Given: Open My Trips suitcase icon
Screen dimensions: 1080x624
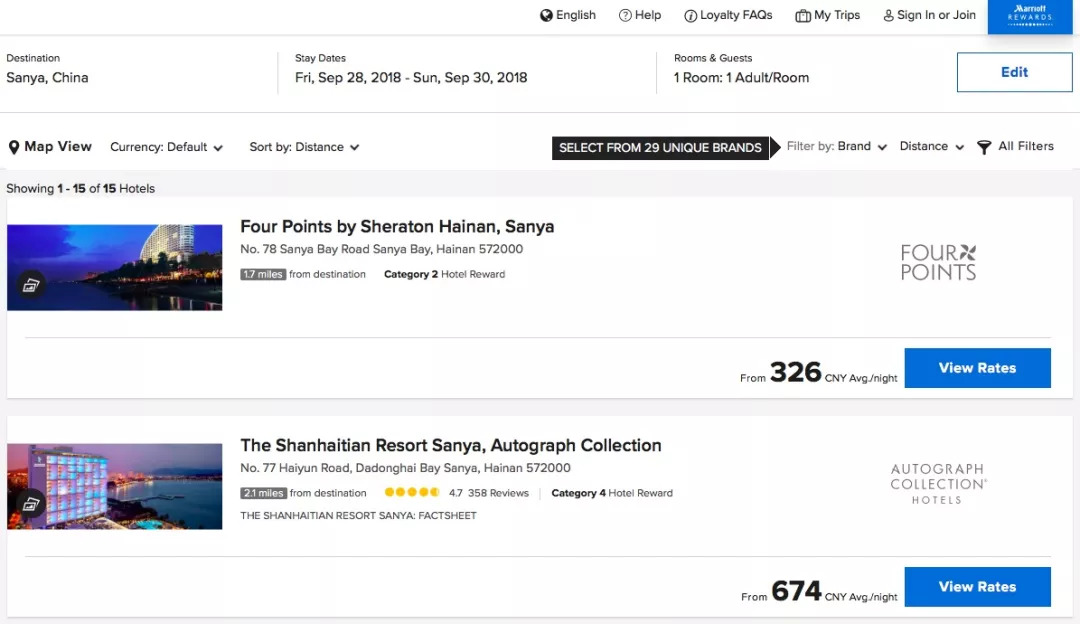Looking at the screenshot, I should [x=803, y=15].
